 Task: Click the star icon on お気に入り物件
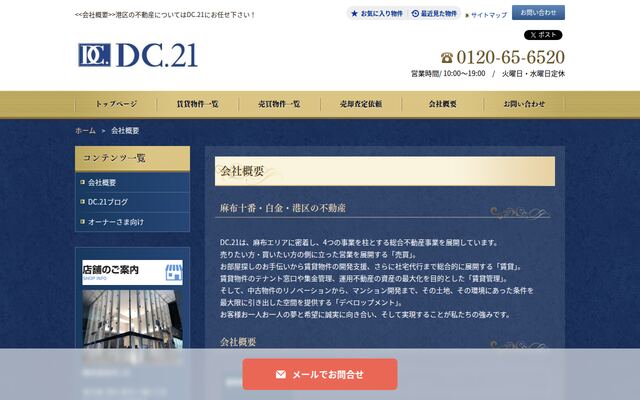354,13
